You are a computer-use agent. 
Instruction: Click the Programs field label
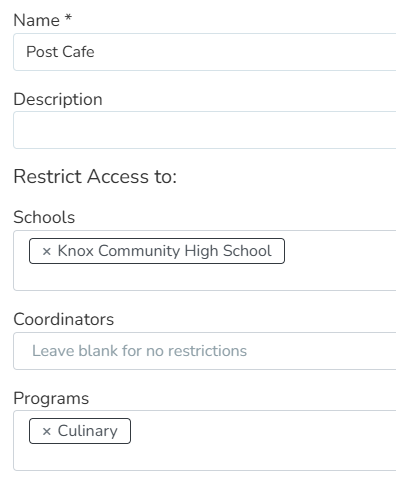[x=51, y=398]
